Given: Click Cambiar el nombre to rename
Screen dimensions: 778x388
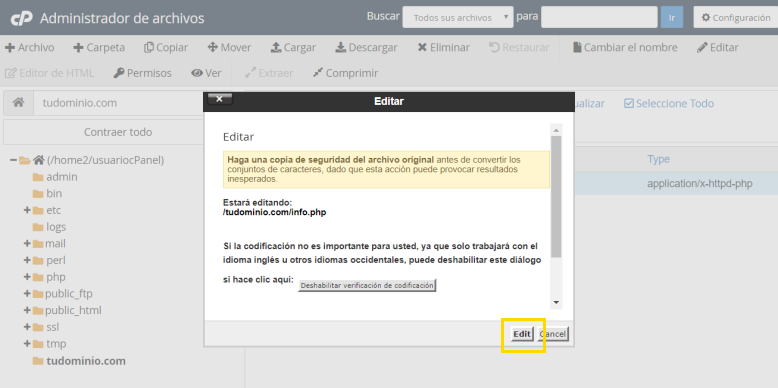Looking at the screenshot, I should [x=625, y=48].
